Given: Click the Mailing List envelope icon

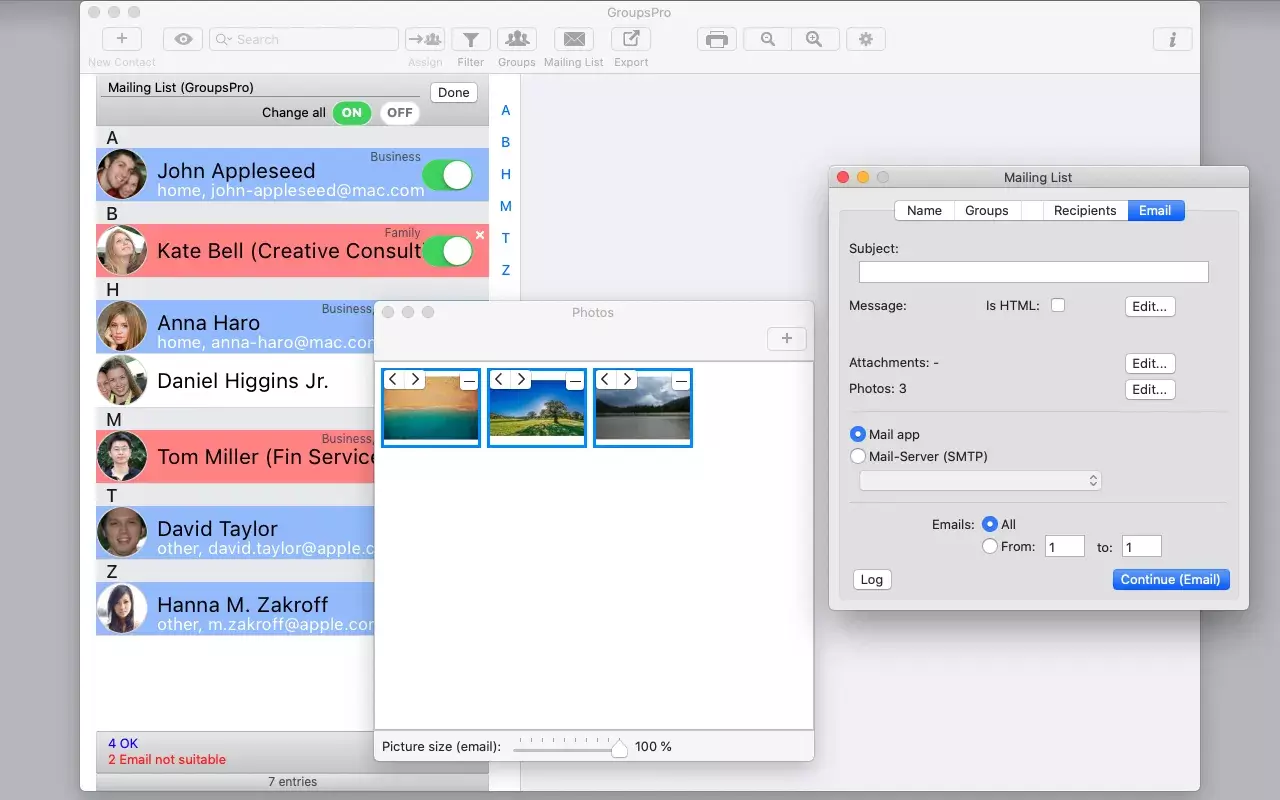Looking at the screenshot, I should point(574,40).
